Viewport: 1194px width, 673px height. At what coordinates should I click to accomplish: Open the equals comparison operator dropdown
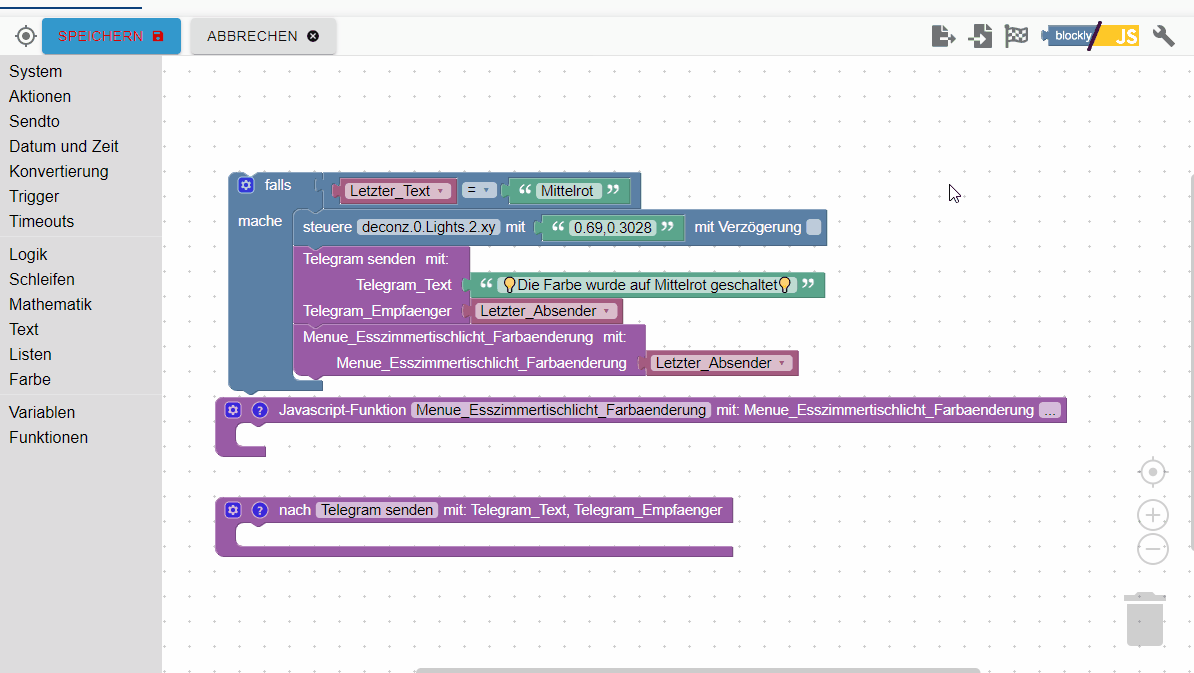click(478, 190)
